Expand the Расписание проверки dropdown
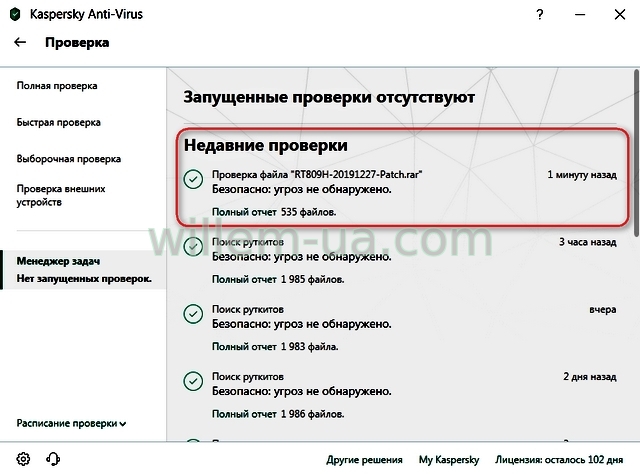This screenshot has height=474, width=640. point(71,423)
